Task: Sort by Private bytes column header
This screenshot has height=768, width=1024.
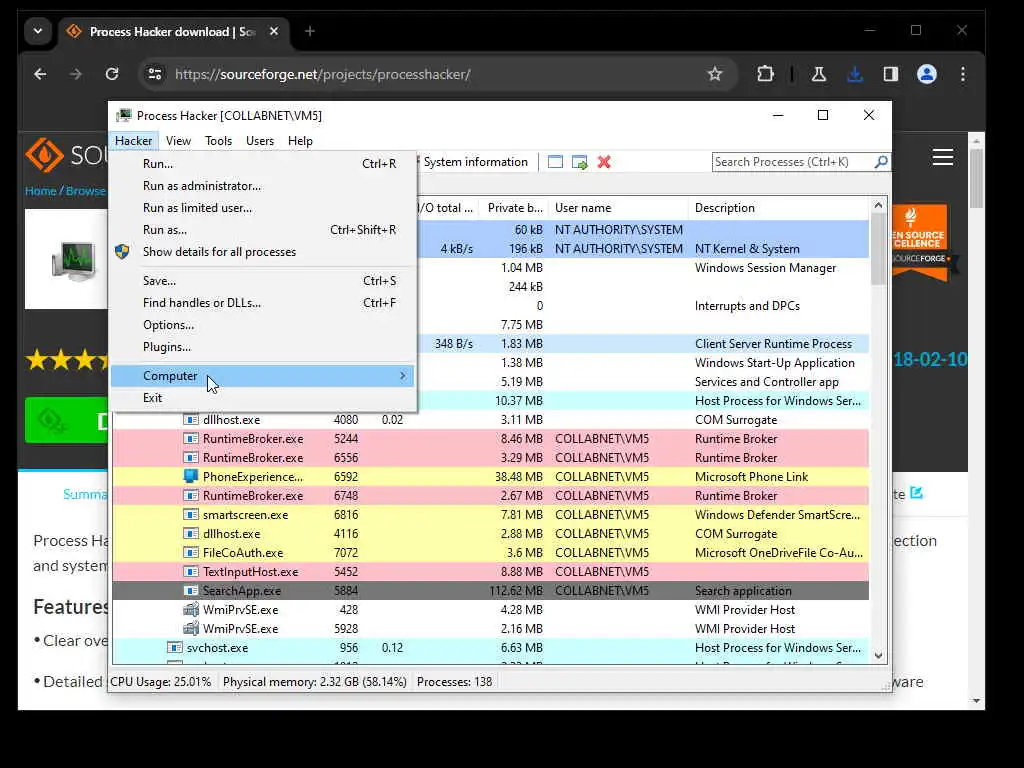Action: (x=513, y=208)
